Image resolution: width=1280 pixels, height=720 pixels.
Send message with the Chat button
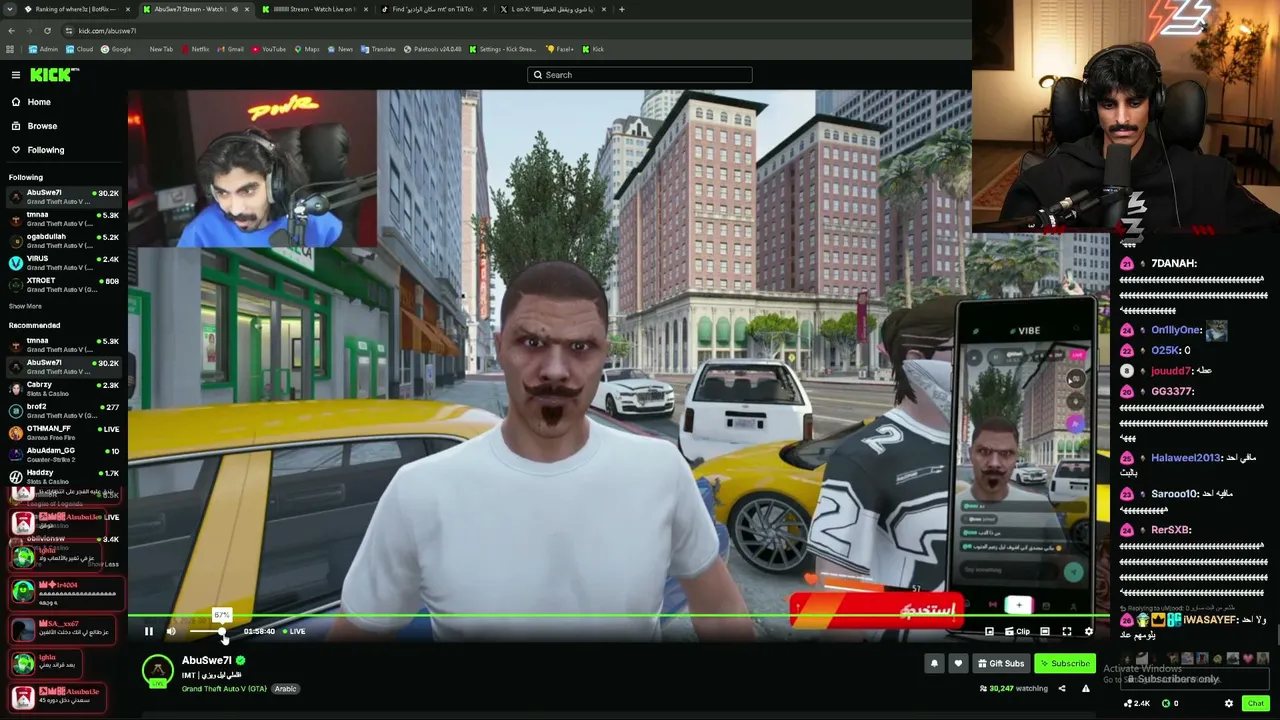pyautogui.click(x=1255, y=703)
